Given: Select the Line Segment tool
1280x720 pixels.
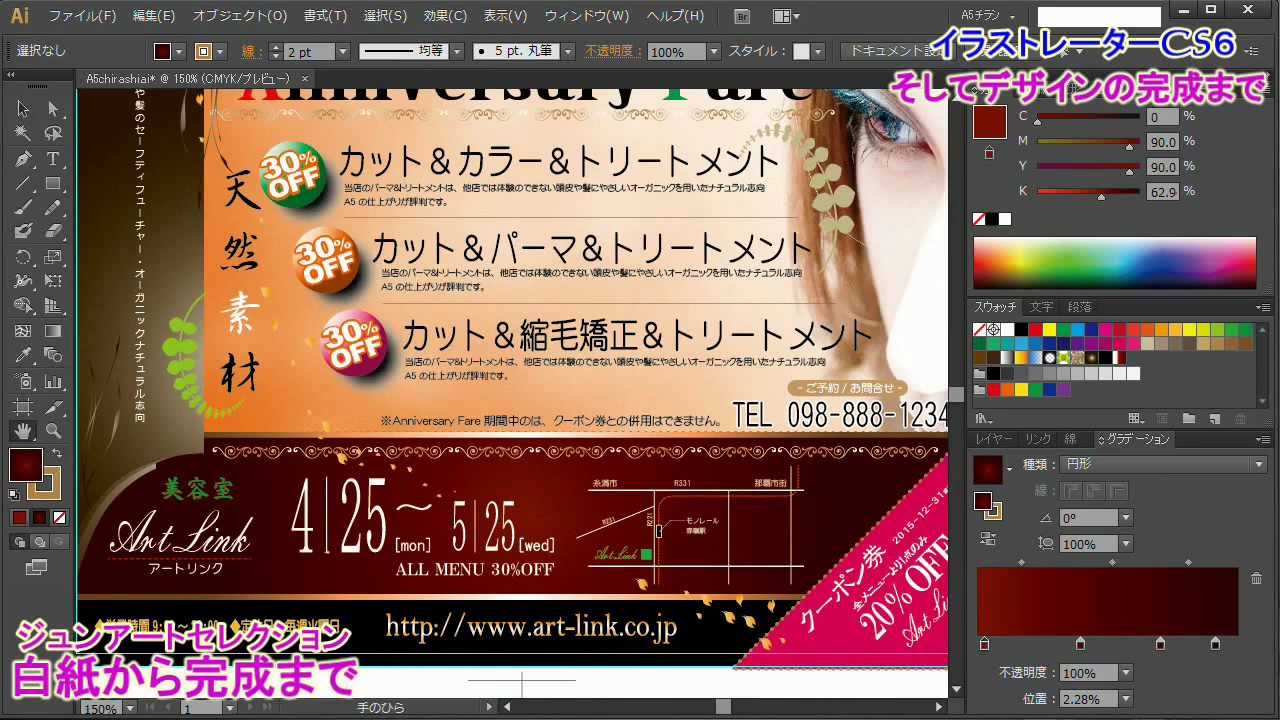Looking at the screenshot, I should tap(23, 183).
